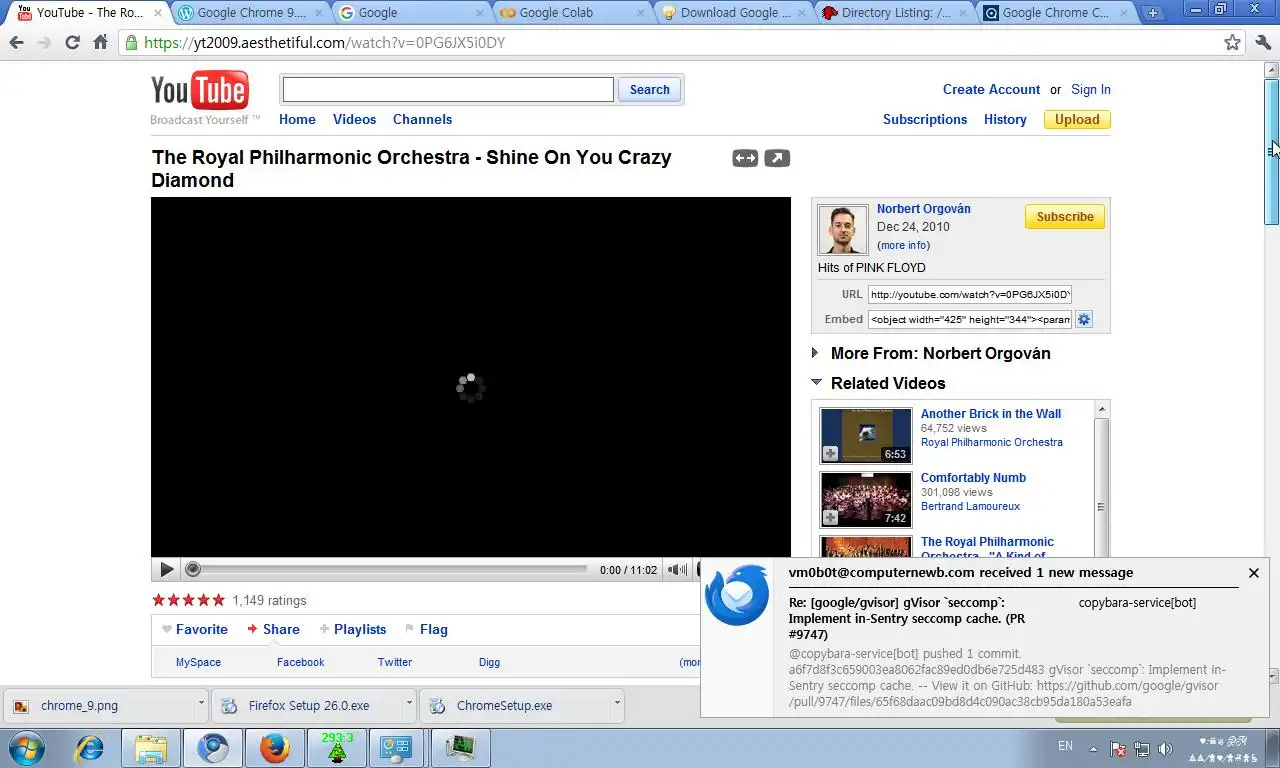Viewport: 1280px width, 768px height.
Task: Show hidden system tray icons
Action: click(x=1093, y=748)
